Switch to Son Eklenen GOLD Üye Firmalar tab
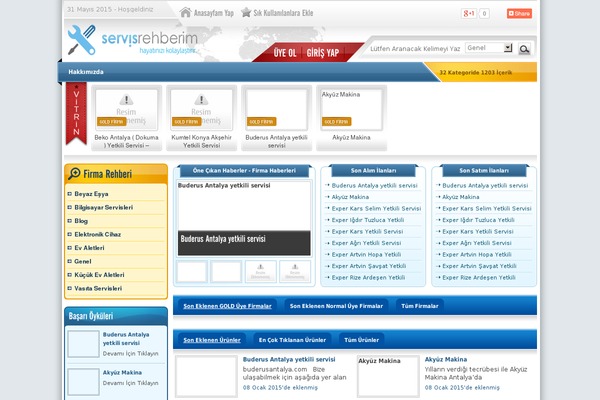 pos(227,306)
